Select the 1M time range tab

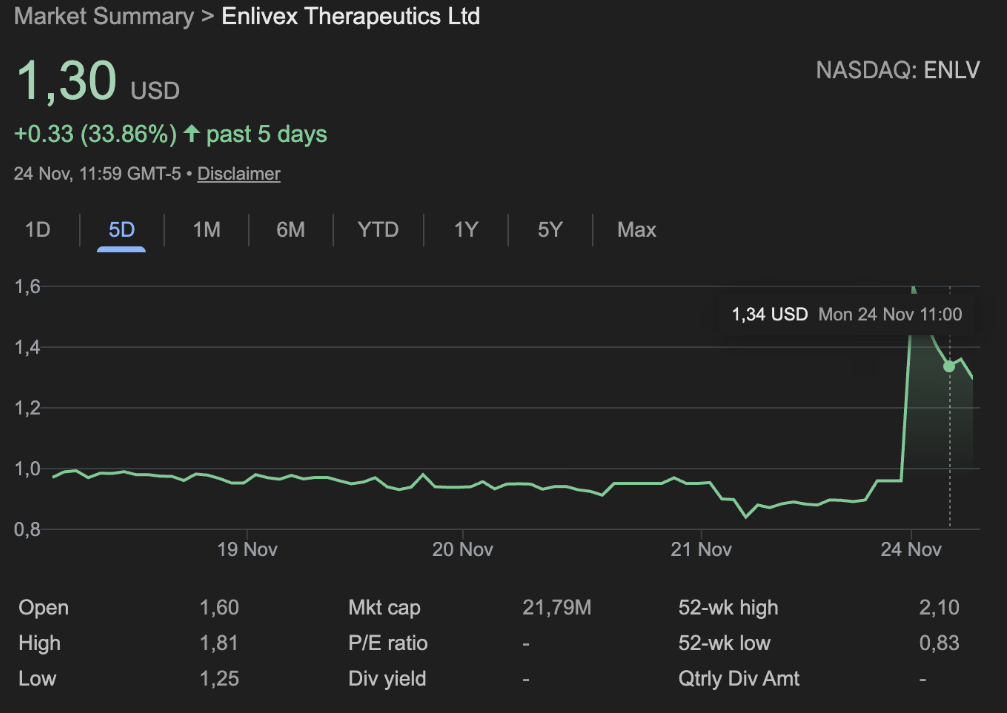(x=206, y=230)
